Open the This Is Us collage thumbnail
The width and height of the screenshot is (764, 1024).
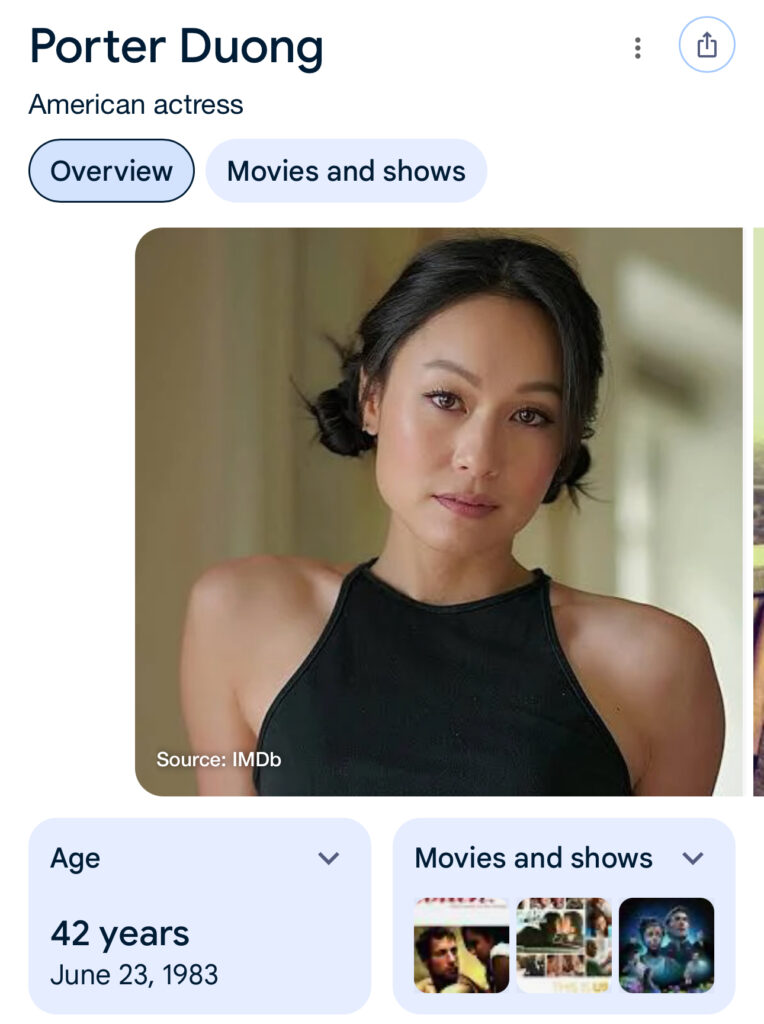tap(564, 945)
